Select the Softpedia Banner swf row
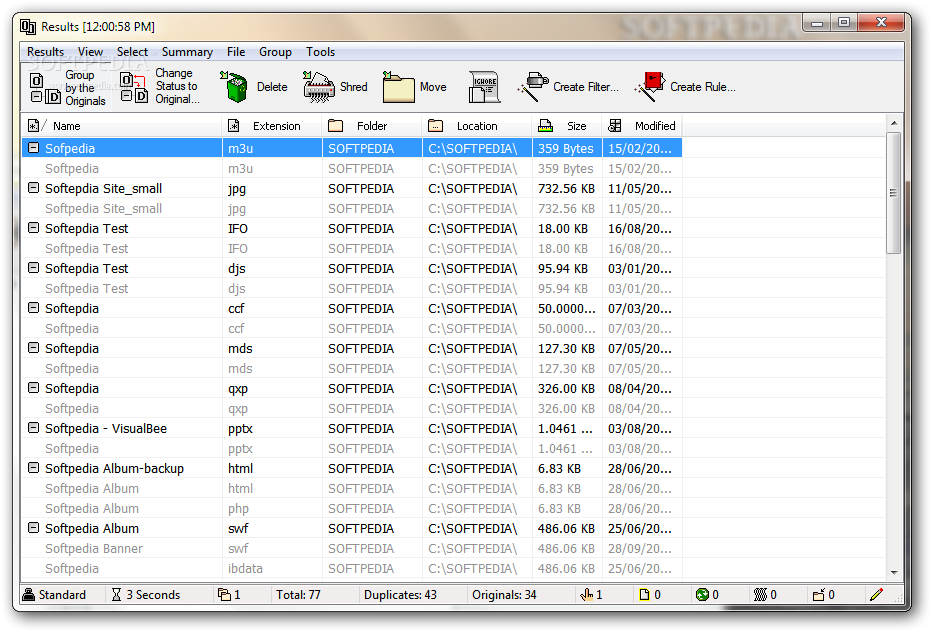This screenshot has height=632, width=932. pos(352,548)
